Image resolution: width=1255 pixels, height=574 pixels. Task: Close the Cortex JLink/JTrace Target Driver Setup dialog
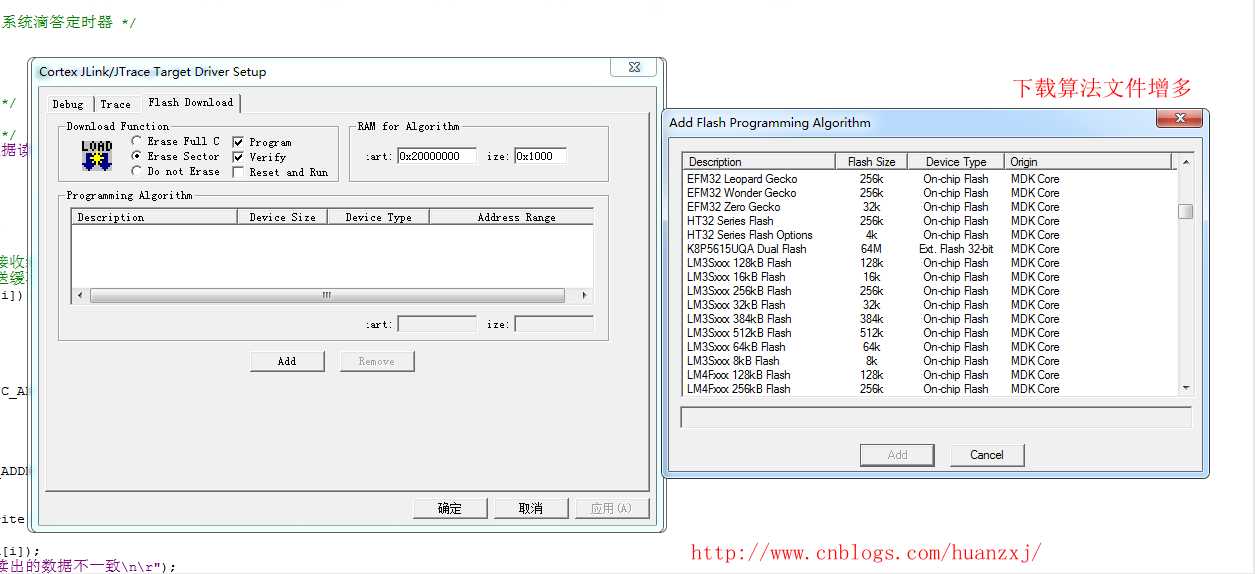pos(634,68)
